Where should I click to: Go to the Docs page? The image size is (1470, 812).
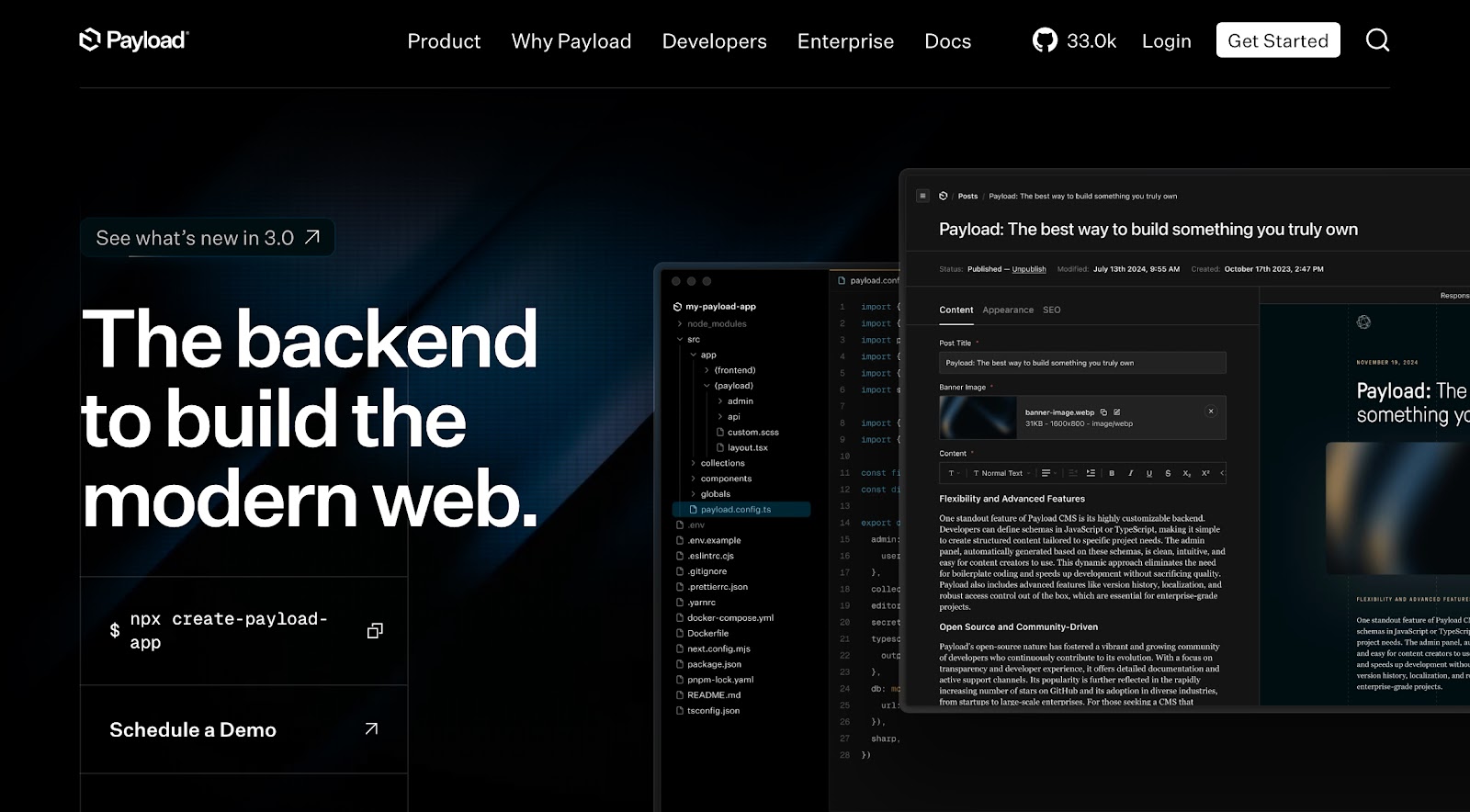click(x=947, y=41)
